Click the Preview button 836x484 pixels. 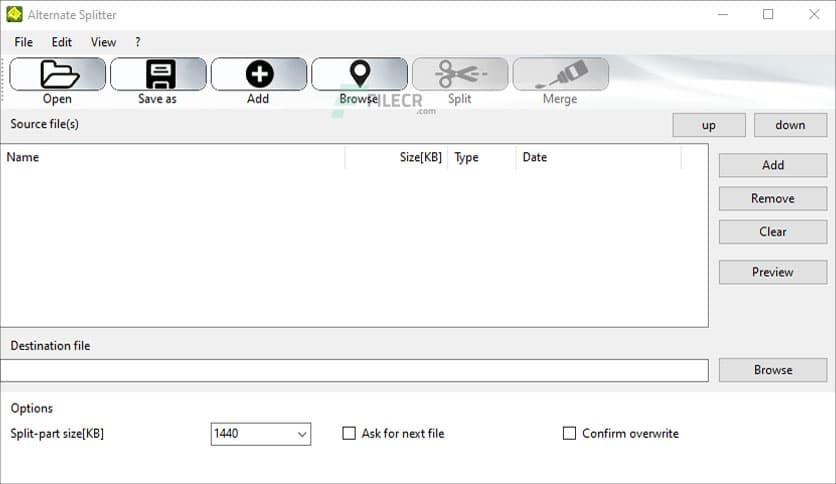pyautogui.click(x=773, y=272)
